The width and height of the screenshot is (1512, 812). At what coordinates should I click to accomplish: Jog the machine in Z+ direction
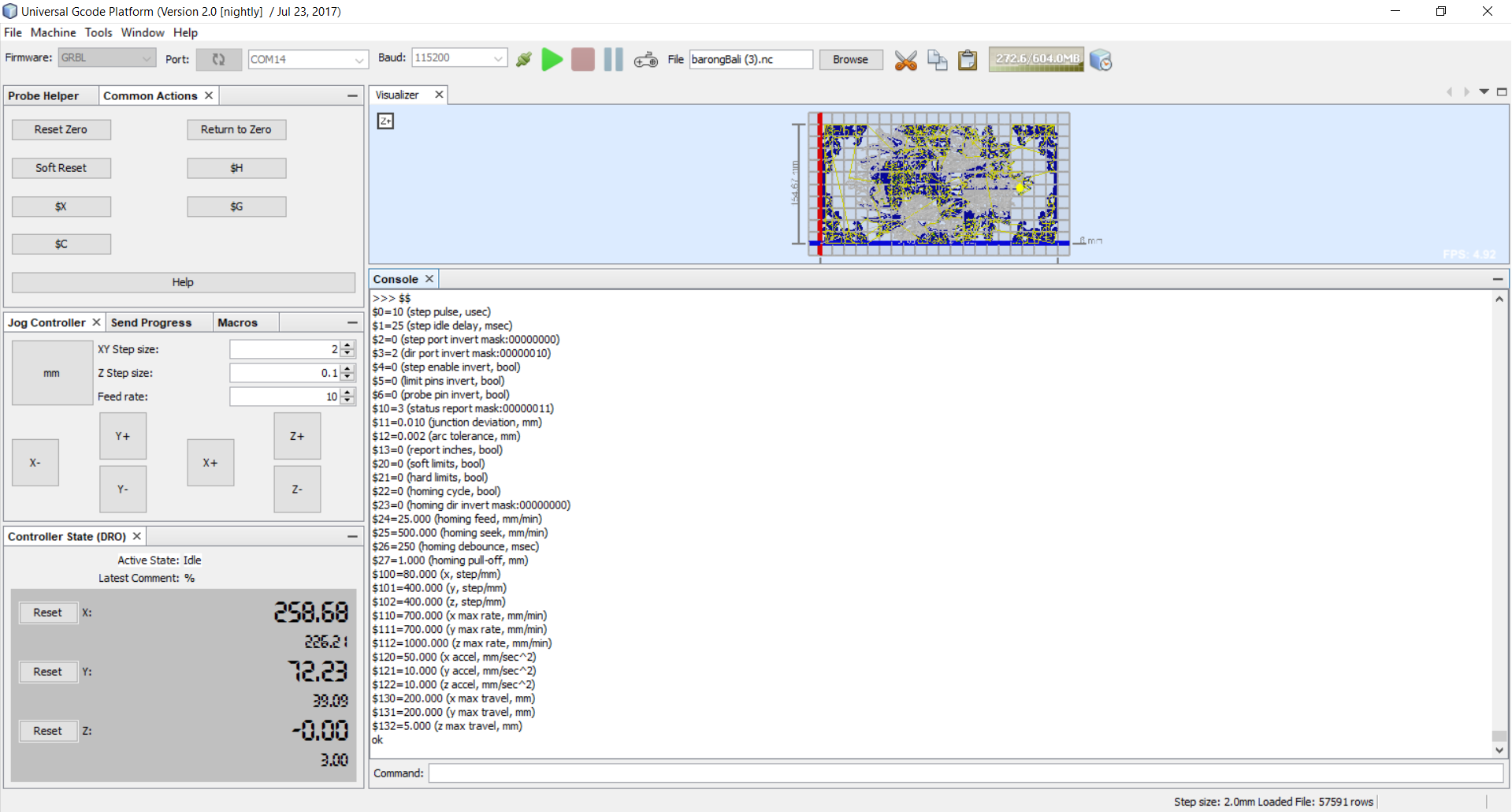[x=297, y=436]
